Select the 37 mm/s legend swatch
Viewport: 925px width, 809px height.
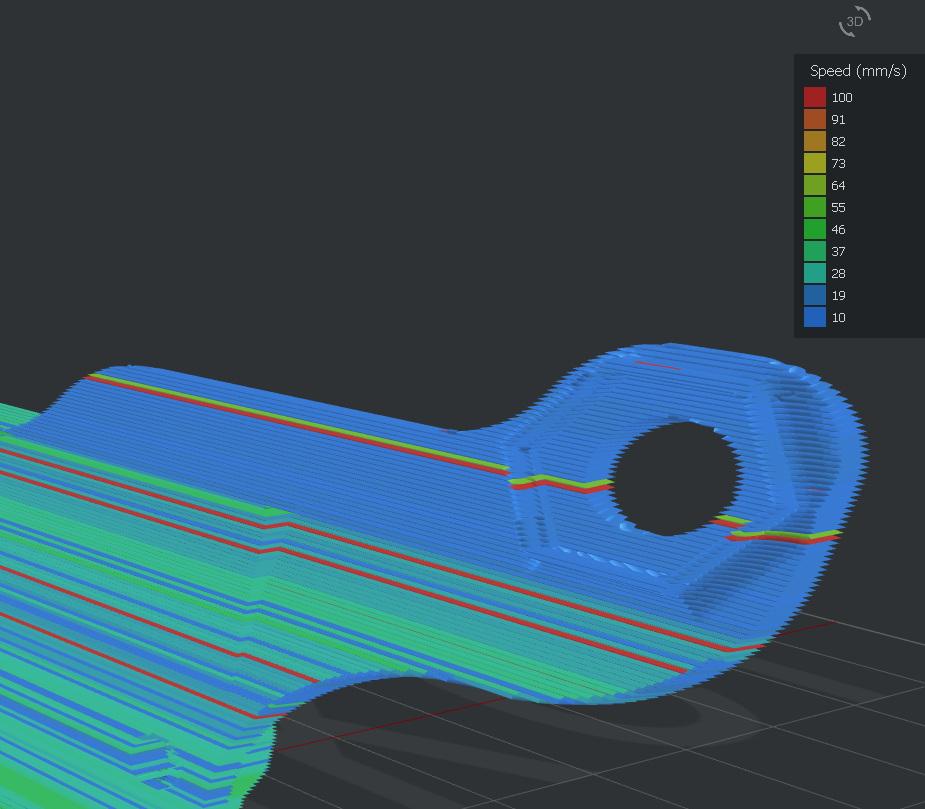[x=815, y=251]
